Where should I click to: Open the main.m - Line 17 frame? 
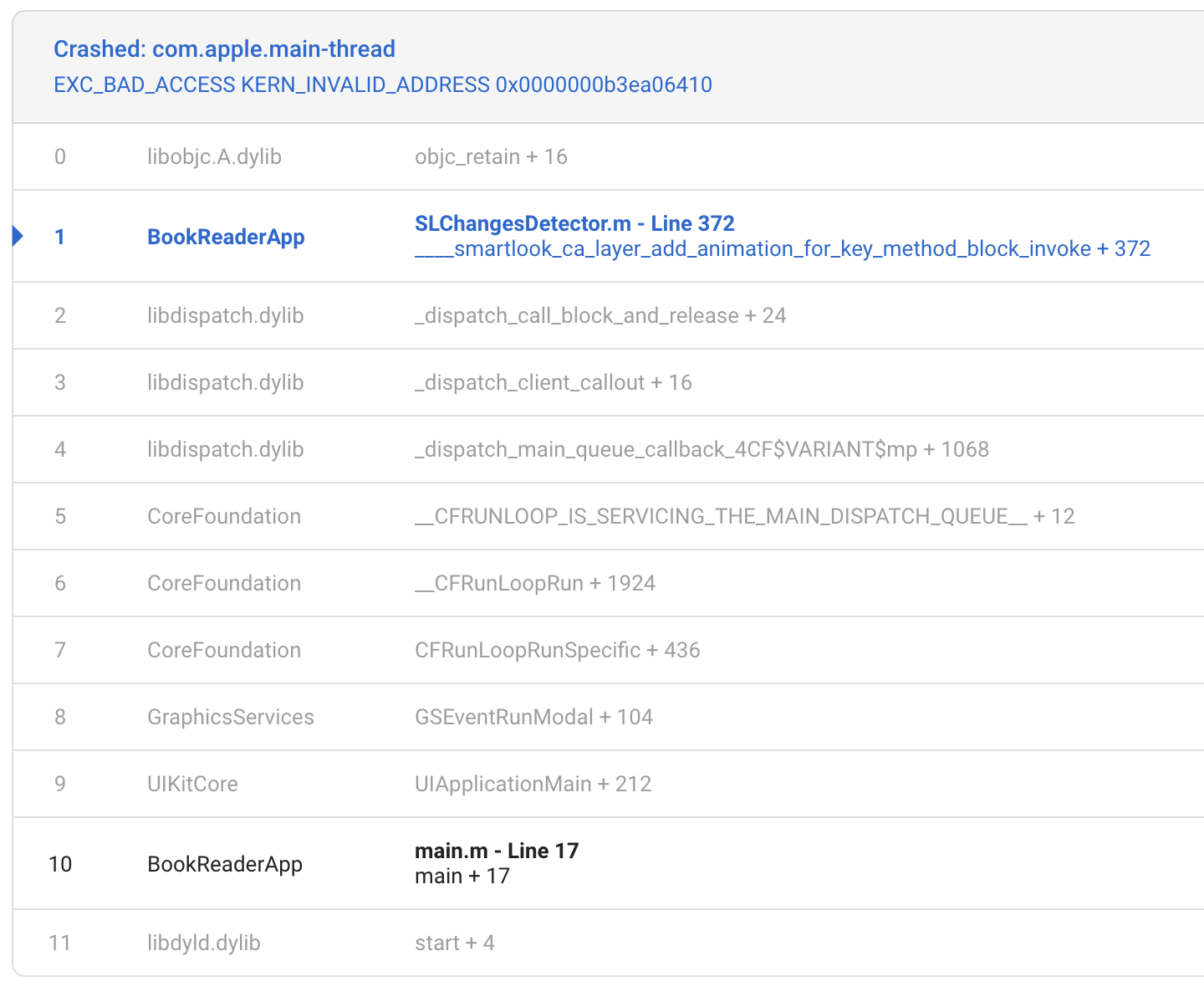click(497, 851)
